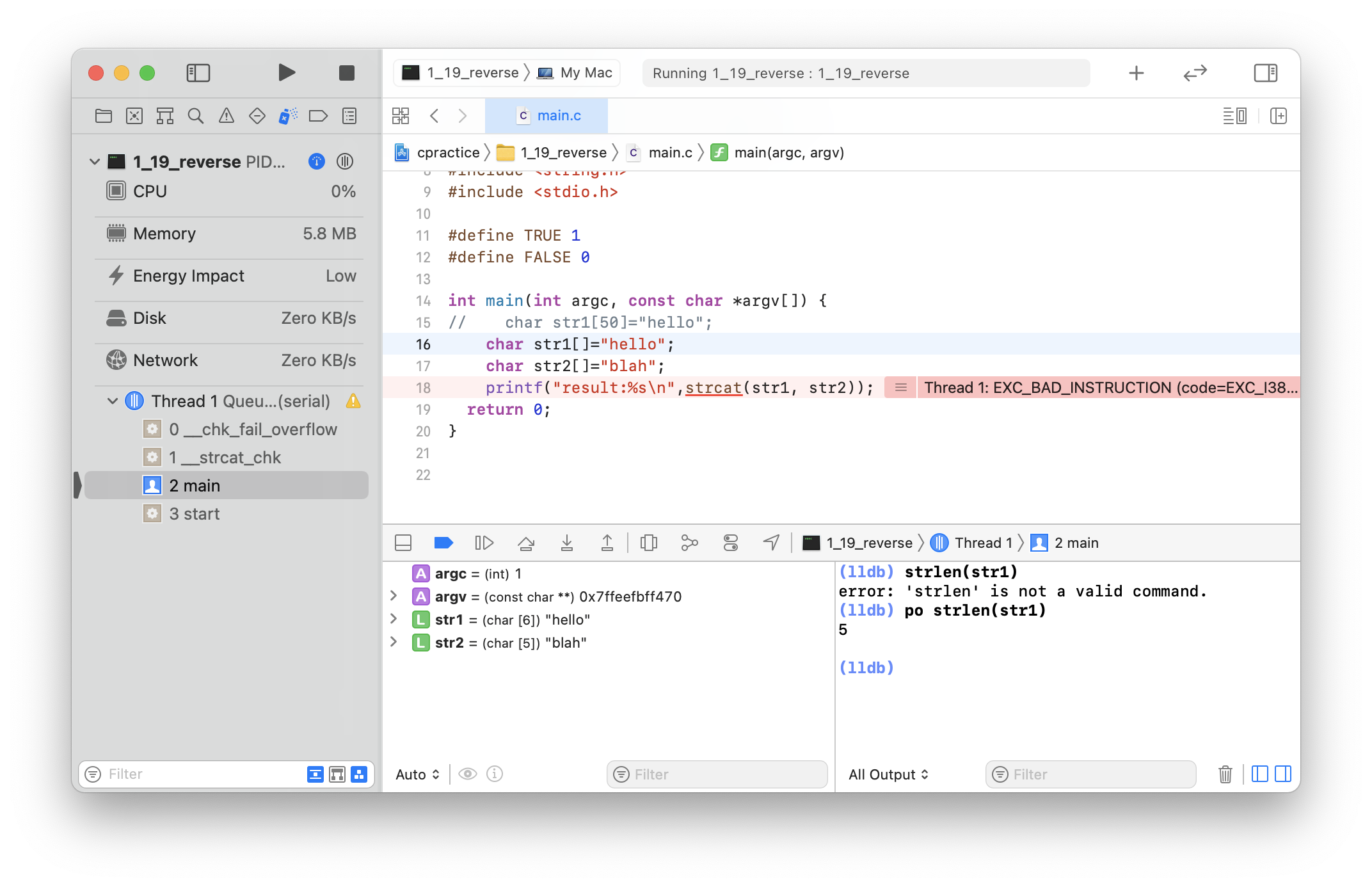Click the Simulate Location arrow icon

[x=772, y=543]
